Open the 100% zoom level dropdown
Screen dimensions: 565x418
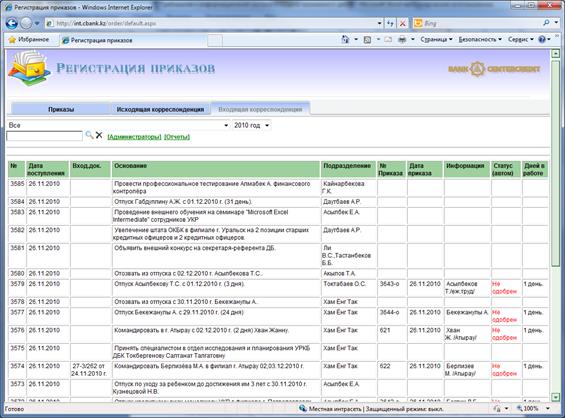548,409
